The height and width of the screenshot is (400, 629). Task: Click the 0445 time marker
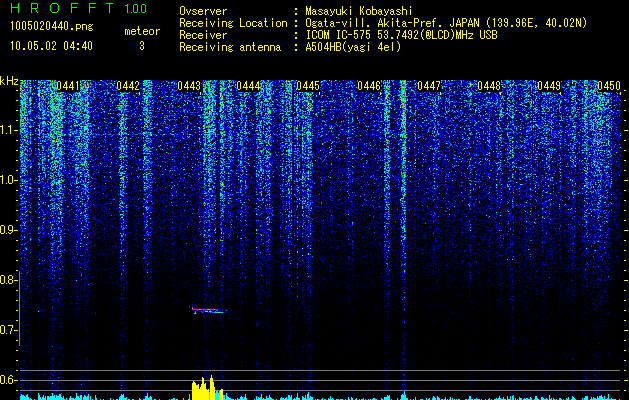pyautogui.click(x=308, y=86)
